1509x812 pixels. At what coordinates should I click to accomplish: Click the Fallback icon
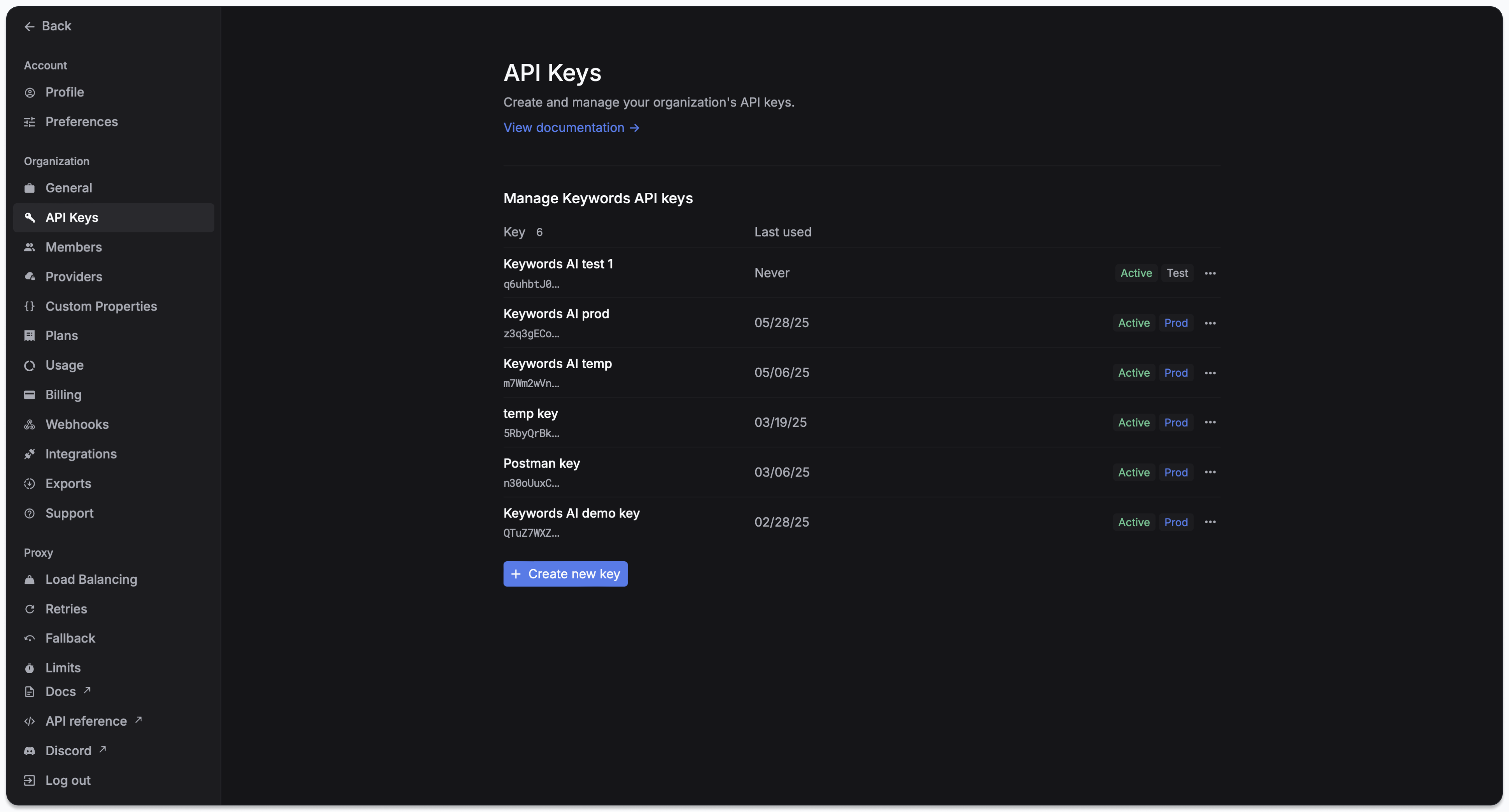[29, 639]
